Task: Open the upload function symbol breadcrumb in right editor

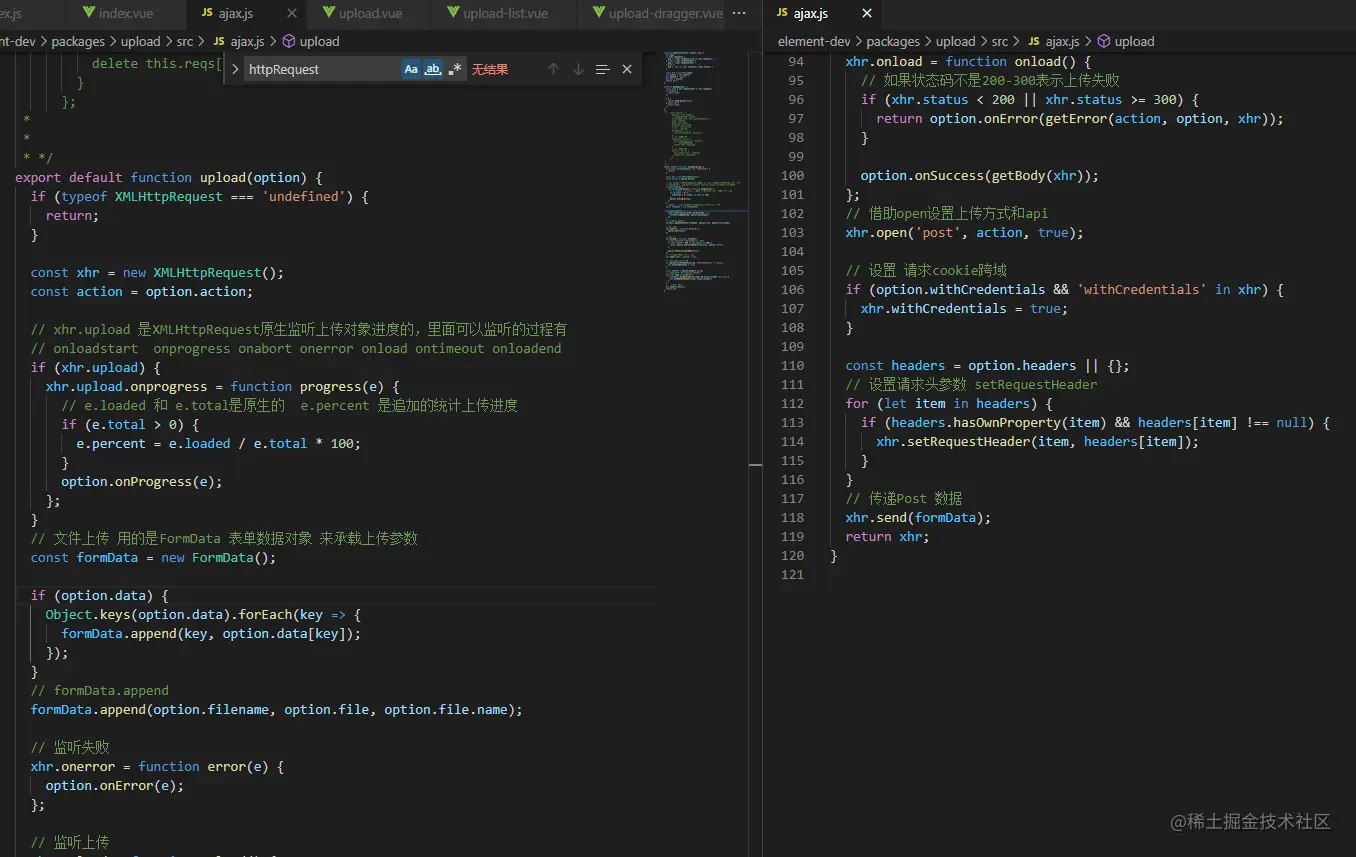Action: click(1126, 41)
